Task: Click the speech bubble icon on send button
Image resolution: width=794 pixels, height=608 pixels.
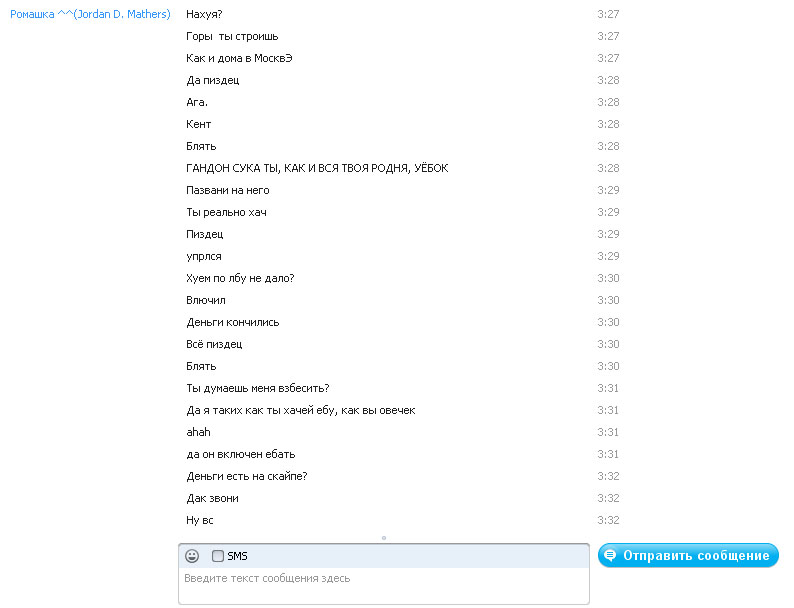Action: [610, 555]
